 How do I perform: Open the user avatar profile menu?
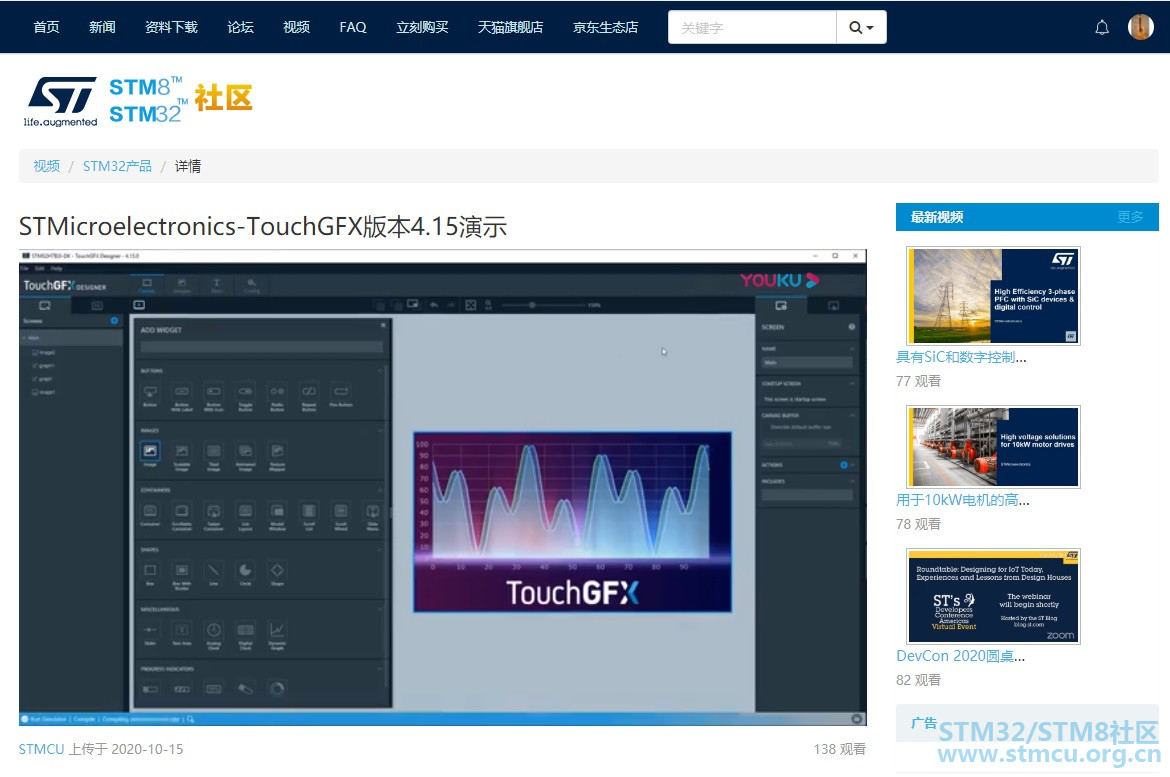click(x=1140, y=27)
